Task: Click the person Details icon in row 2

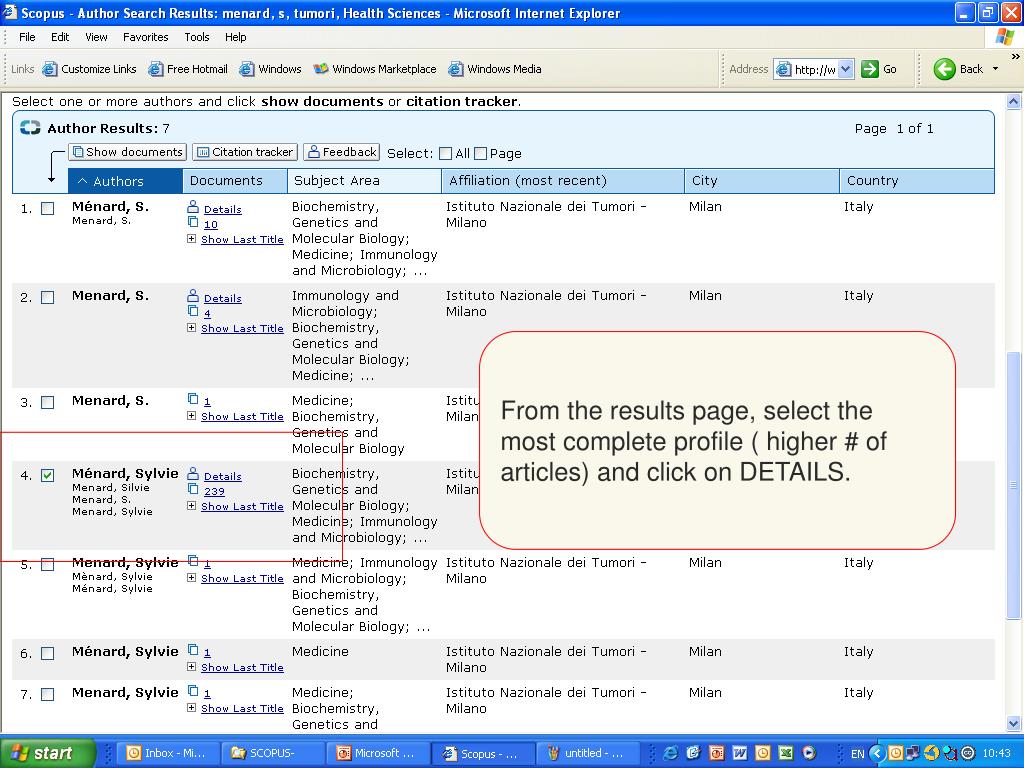Action: click(193, 296)
